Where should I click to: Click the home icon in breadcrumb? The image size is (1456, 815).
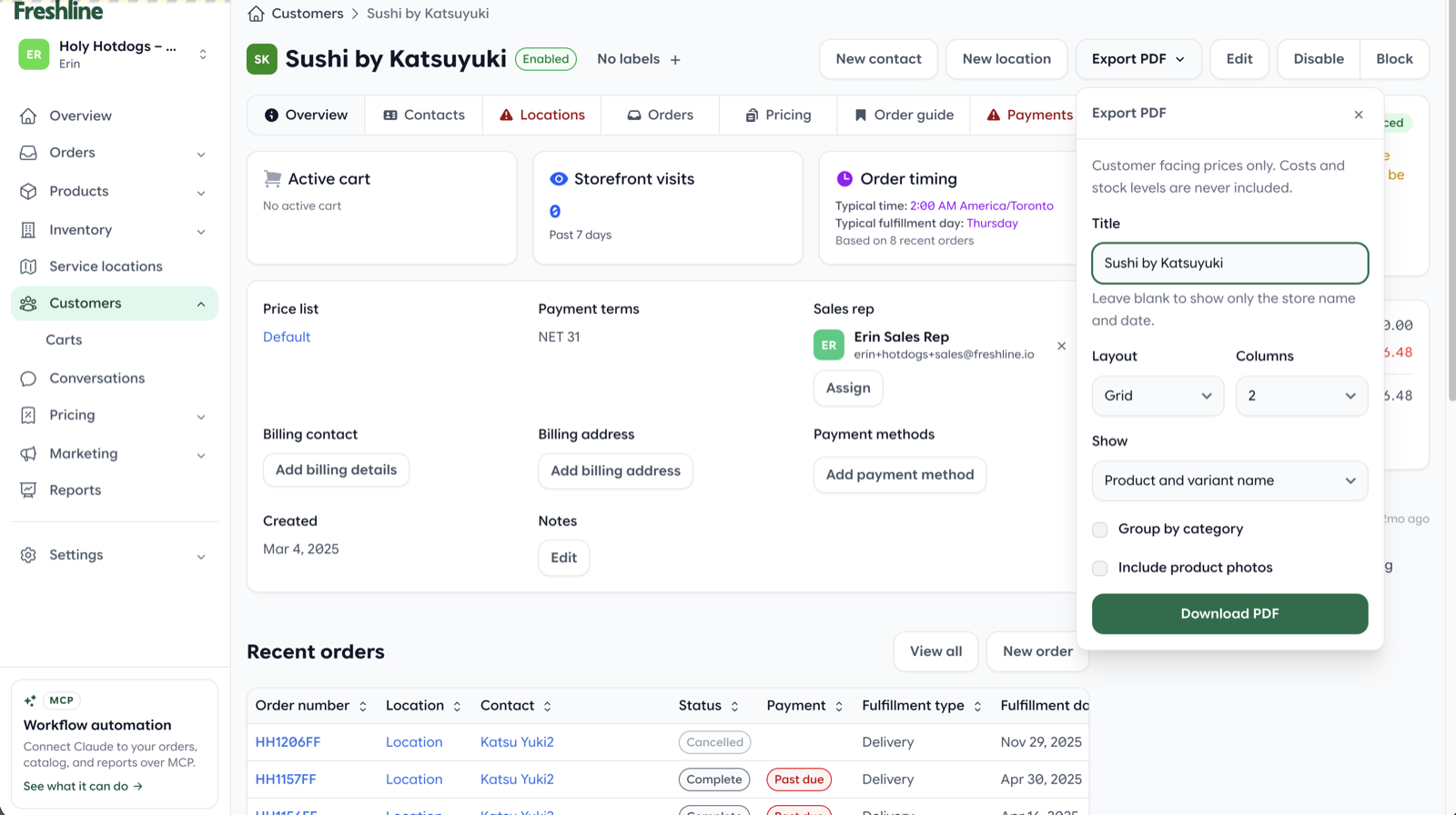[x=256, y=14]
